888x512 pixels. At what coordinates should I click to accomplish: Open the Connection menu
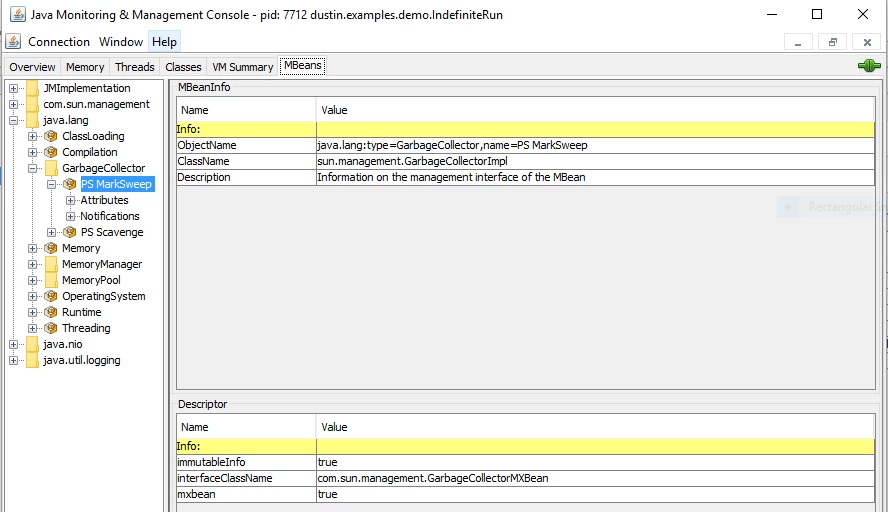click(59, 42)
